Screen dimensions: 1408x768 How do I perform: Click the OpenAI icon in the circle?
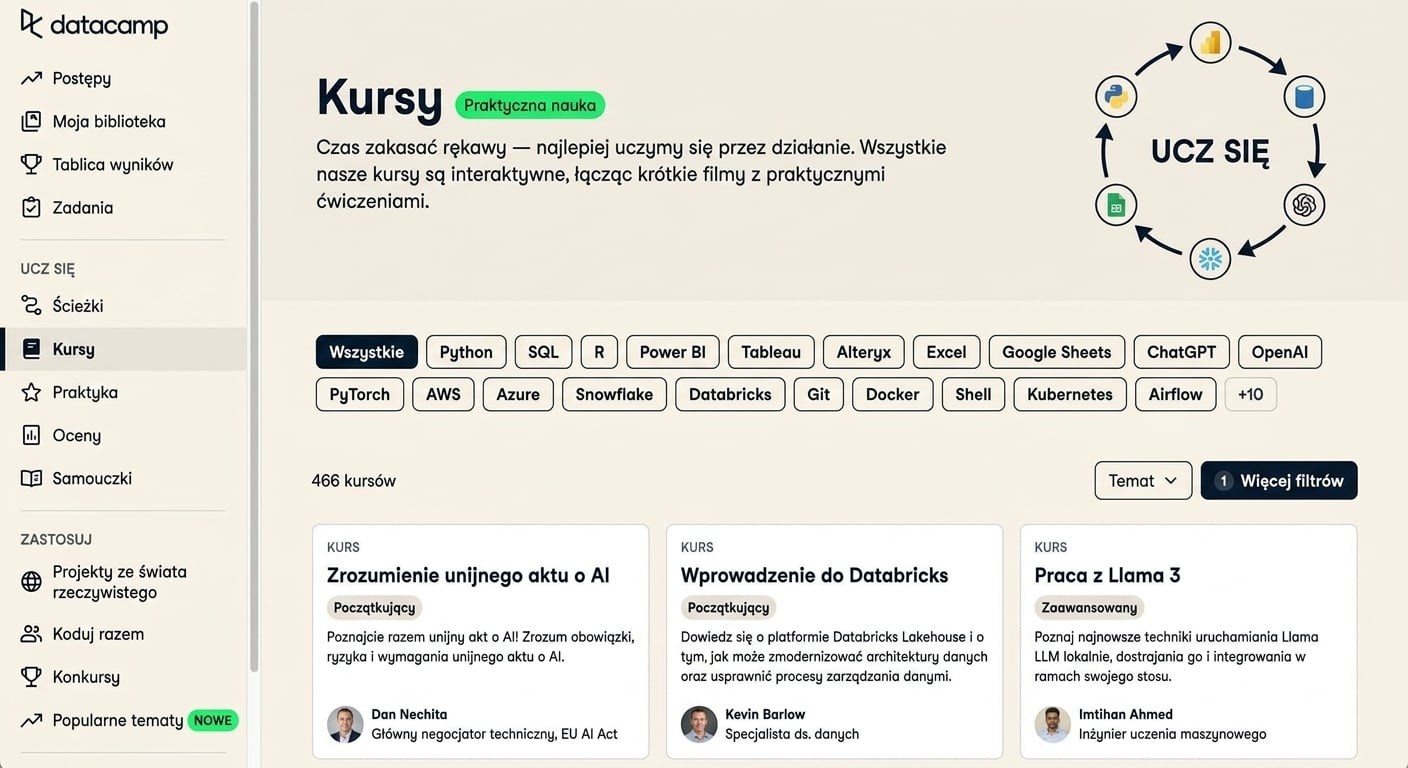1303,205
